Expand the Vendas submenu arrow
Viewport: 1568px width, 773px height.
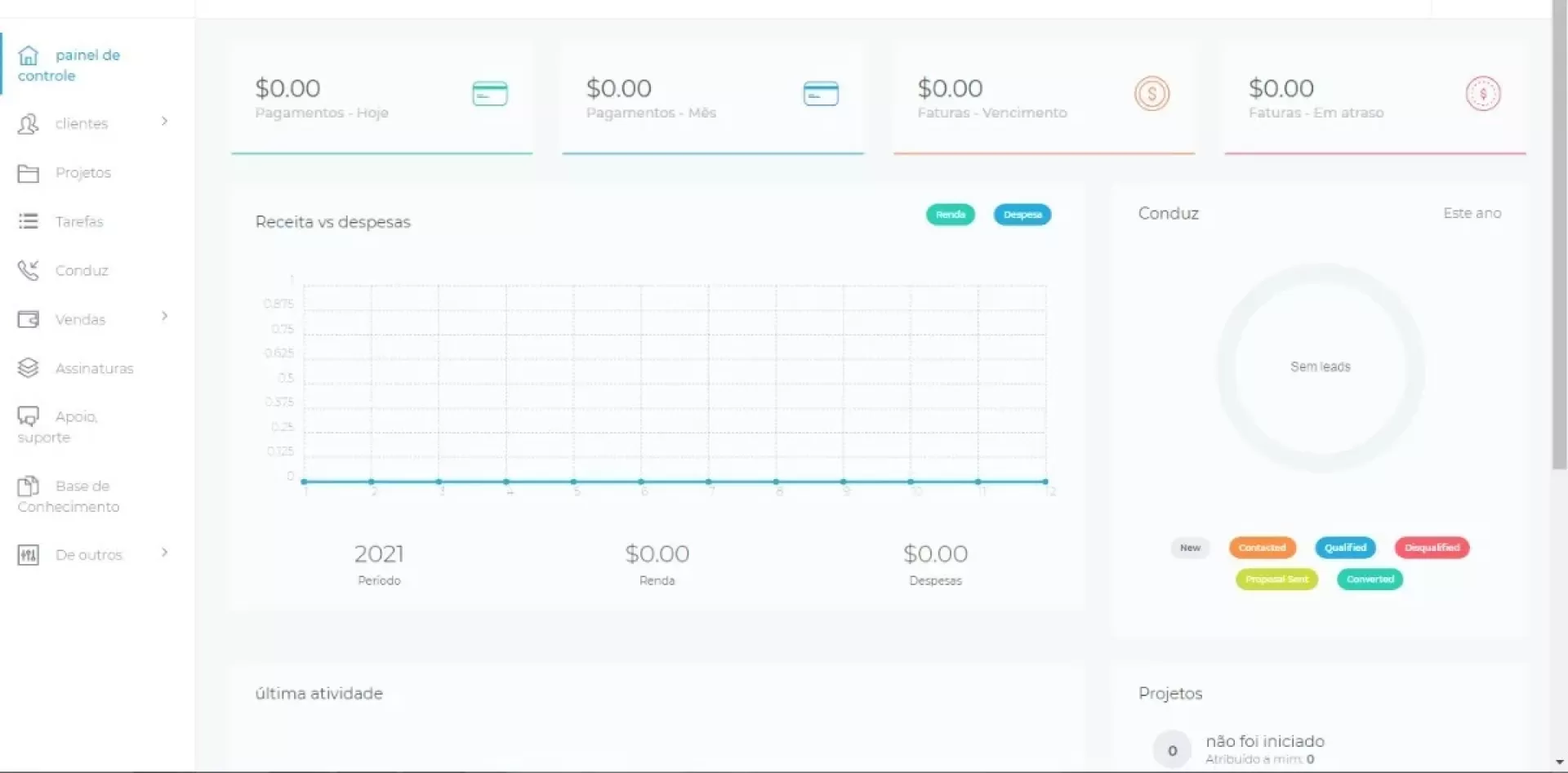(x=164, y=317)
